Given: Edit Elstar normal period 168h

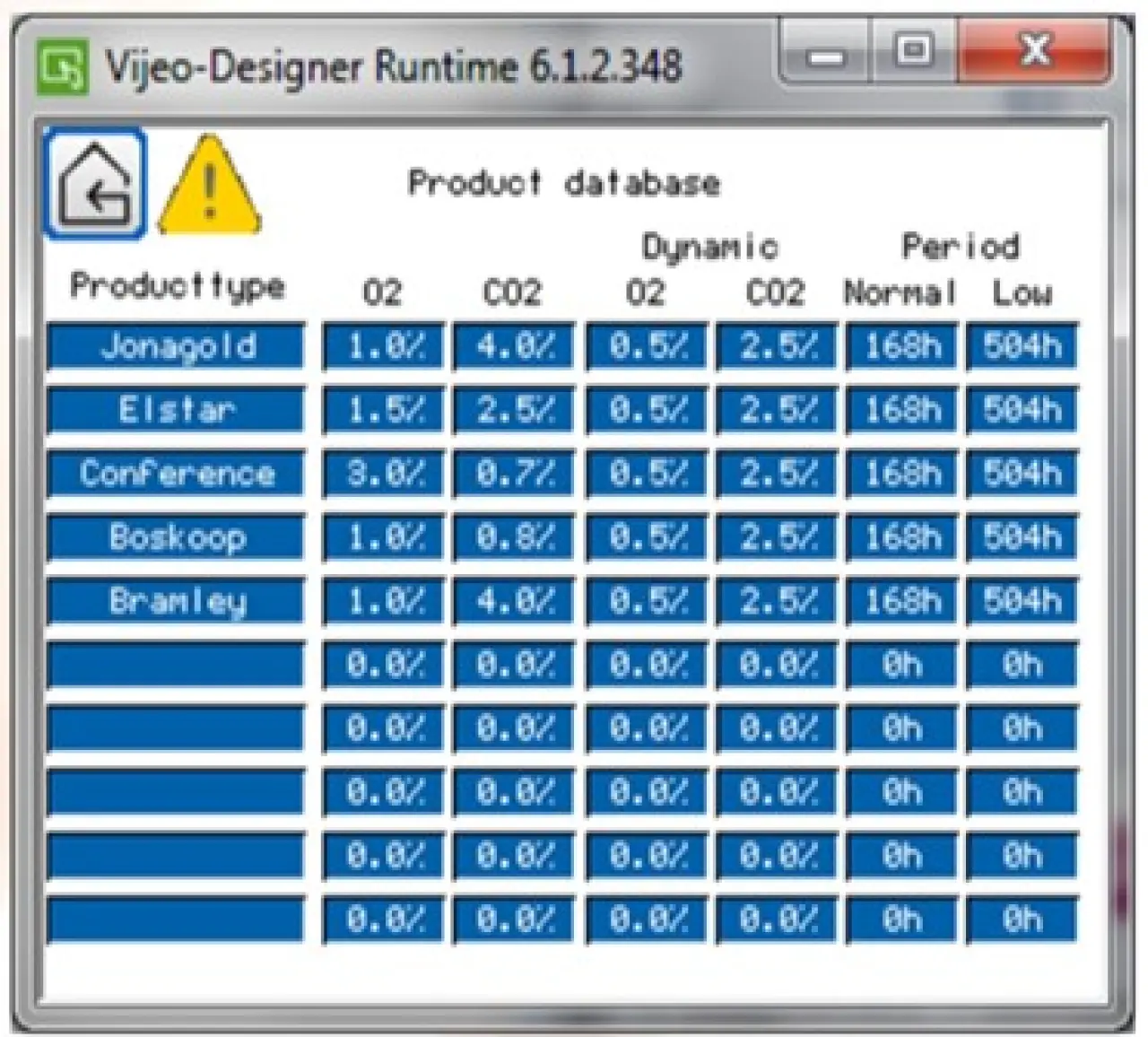Looking at the screenshot, I should pos(901,410).
